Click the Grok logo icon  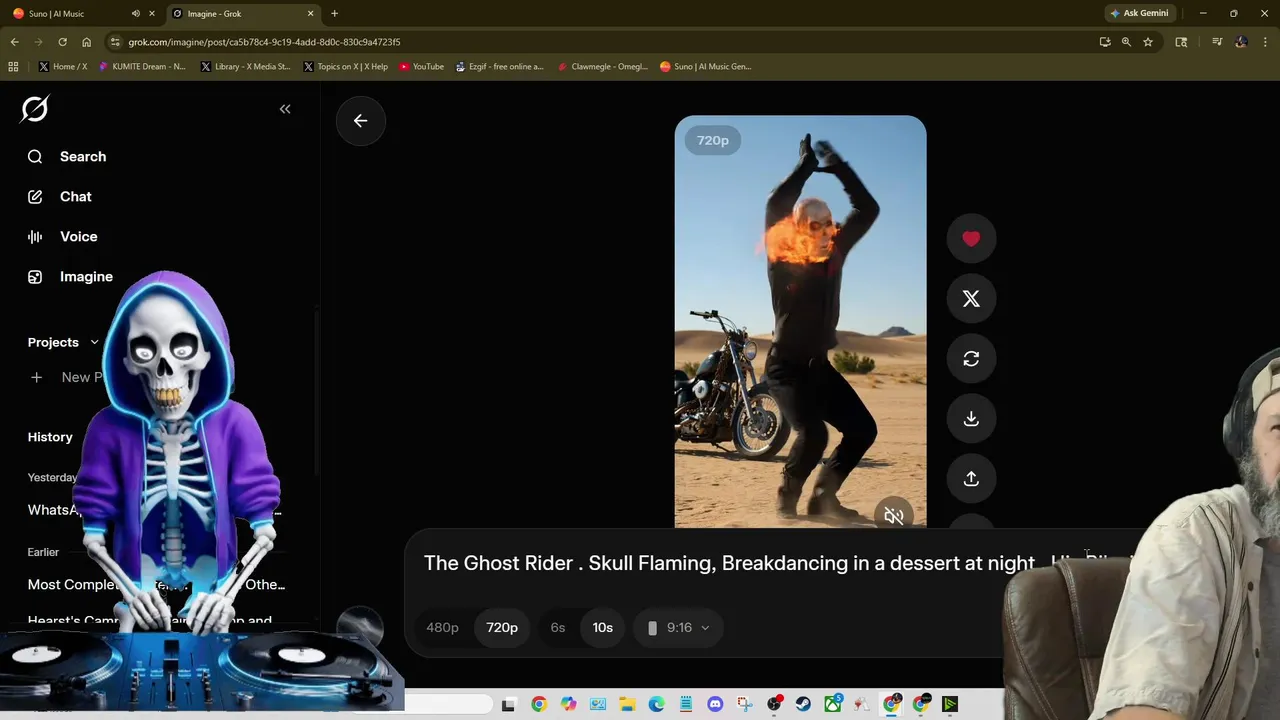pyautogui.click(x=35, y=108)
